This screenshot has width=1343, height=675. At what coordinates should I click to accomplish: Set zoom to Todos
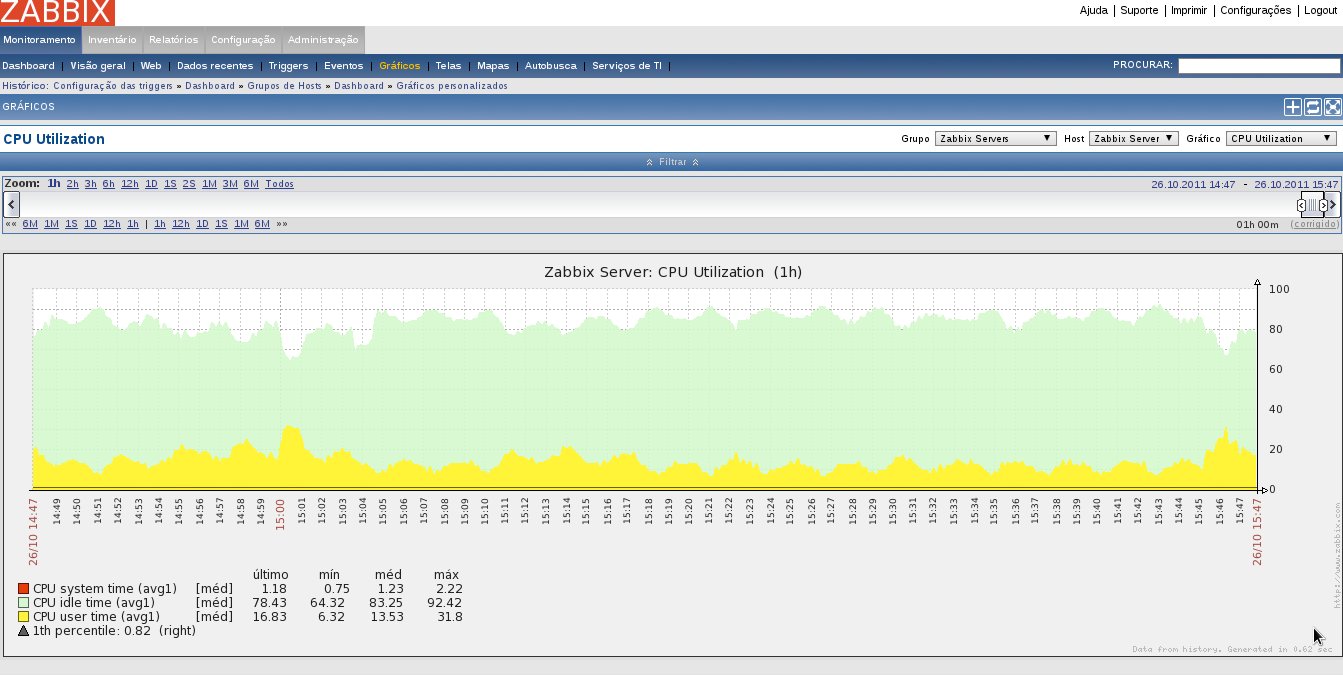279,184
